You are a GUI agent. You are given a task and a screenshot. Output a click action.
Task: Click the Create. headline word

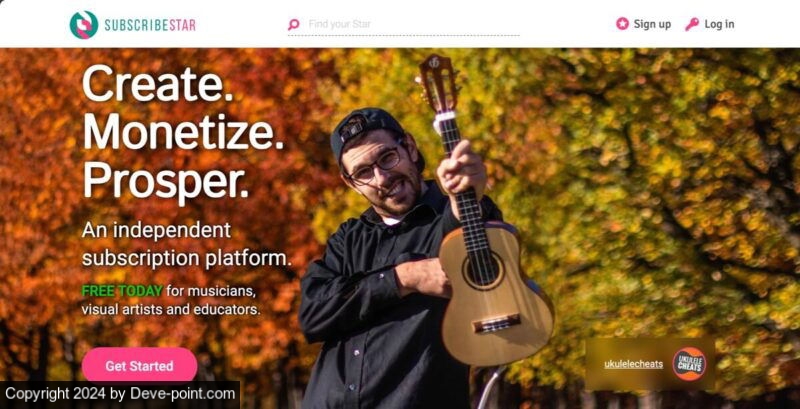tap(158, 85)
